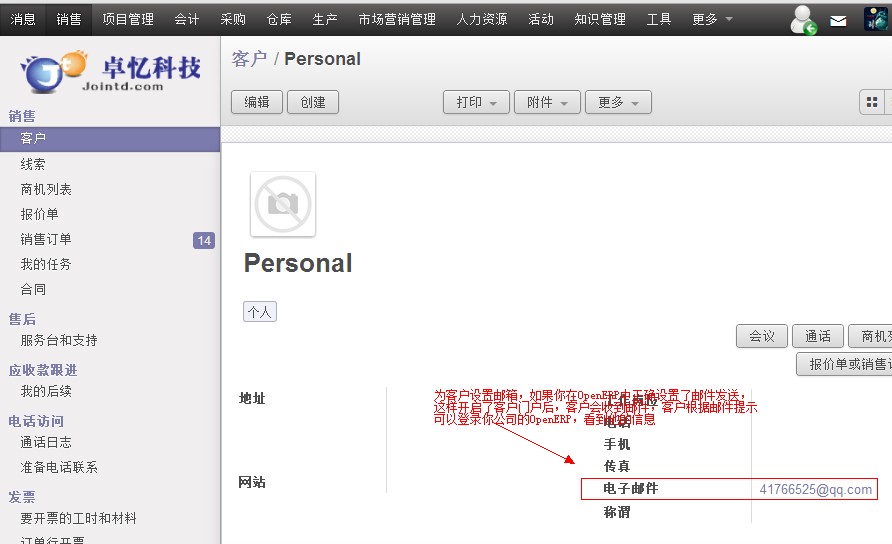Click the 会议 button
Screen dimensions: 892x544
click(x=762, y=336)
